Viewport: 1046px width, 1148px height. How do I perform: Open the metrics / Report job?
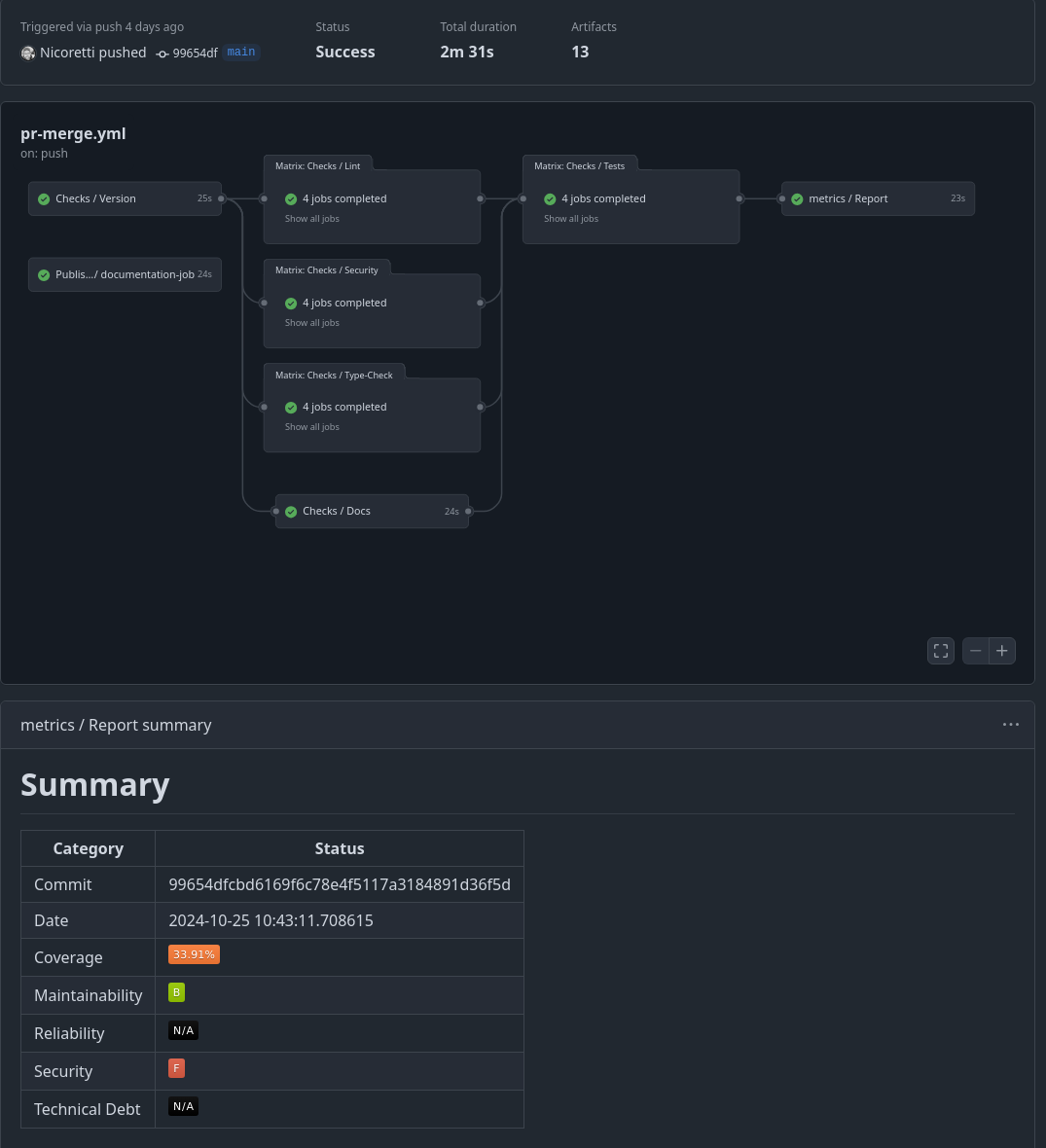pos(878,198)
